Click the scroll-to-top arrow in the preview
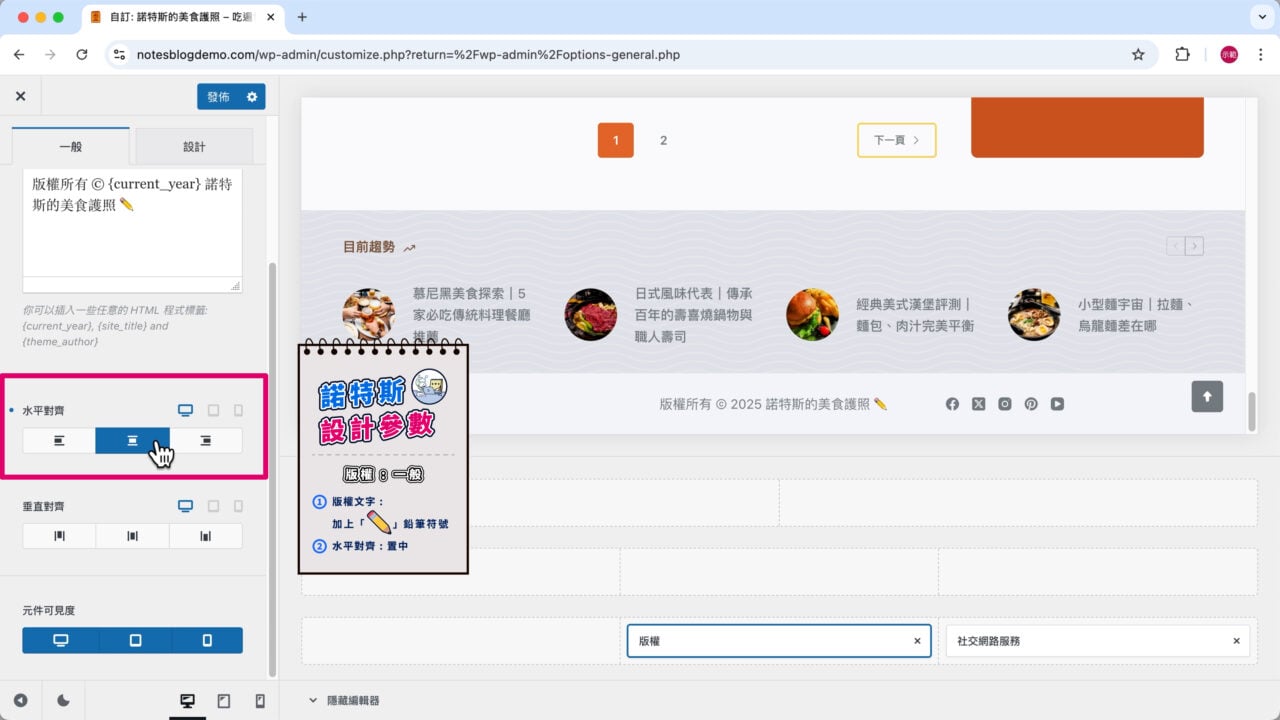1280x720 pixels. (1207, 397)
